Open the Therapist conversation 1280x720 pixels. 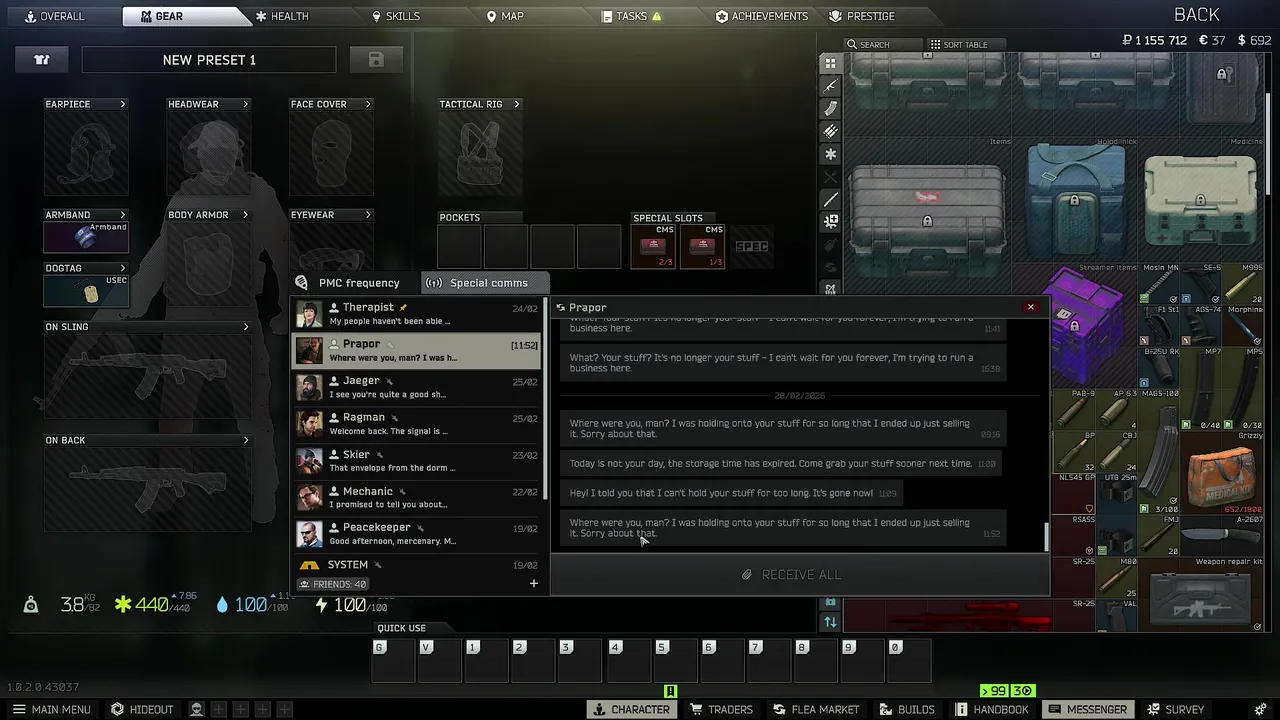coord(416,314)
